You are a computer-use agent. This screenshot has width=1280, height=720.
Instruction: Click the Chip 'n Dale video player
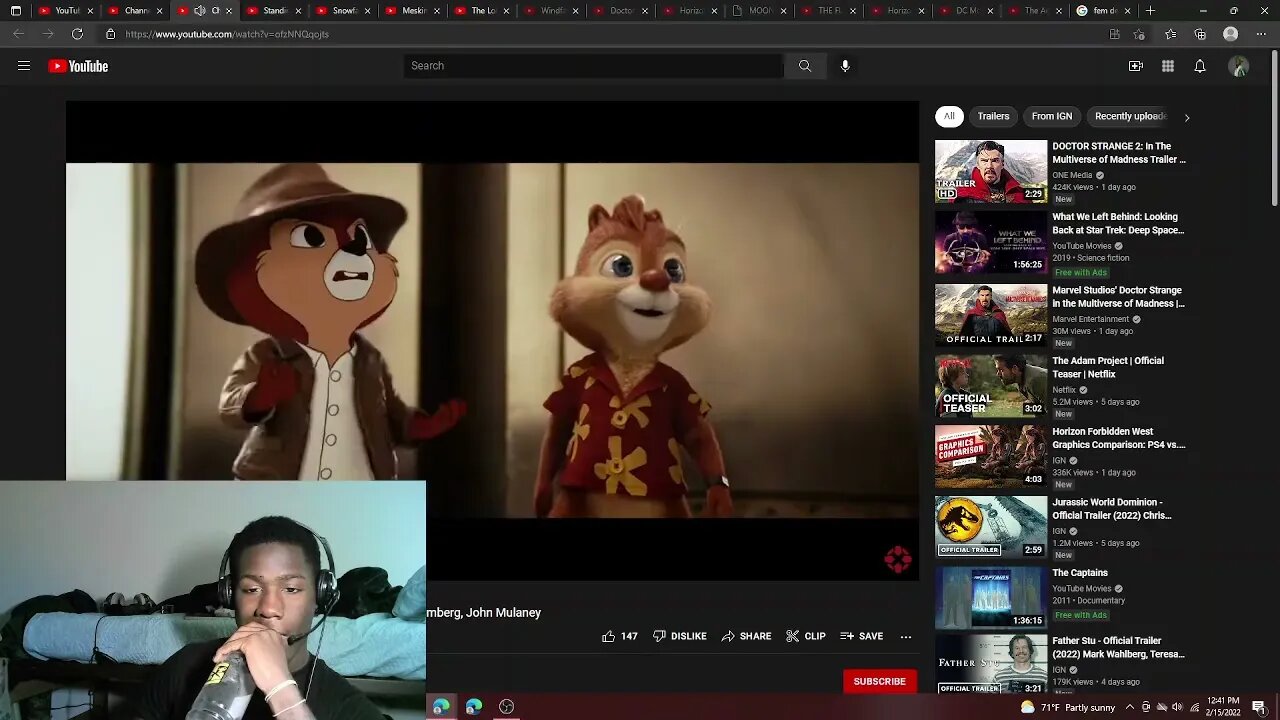[x=492, y=340]
